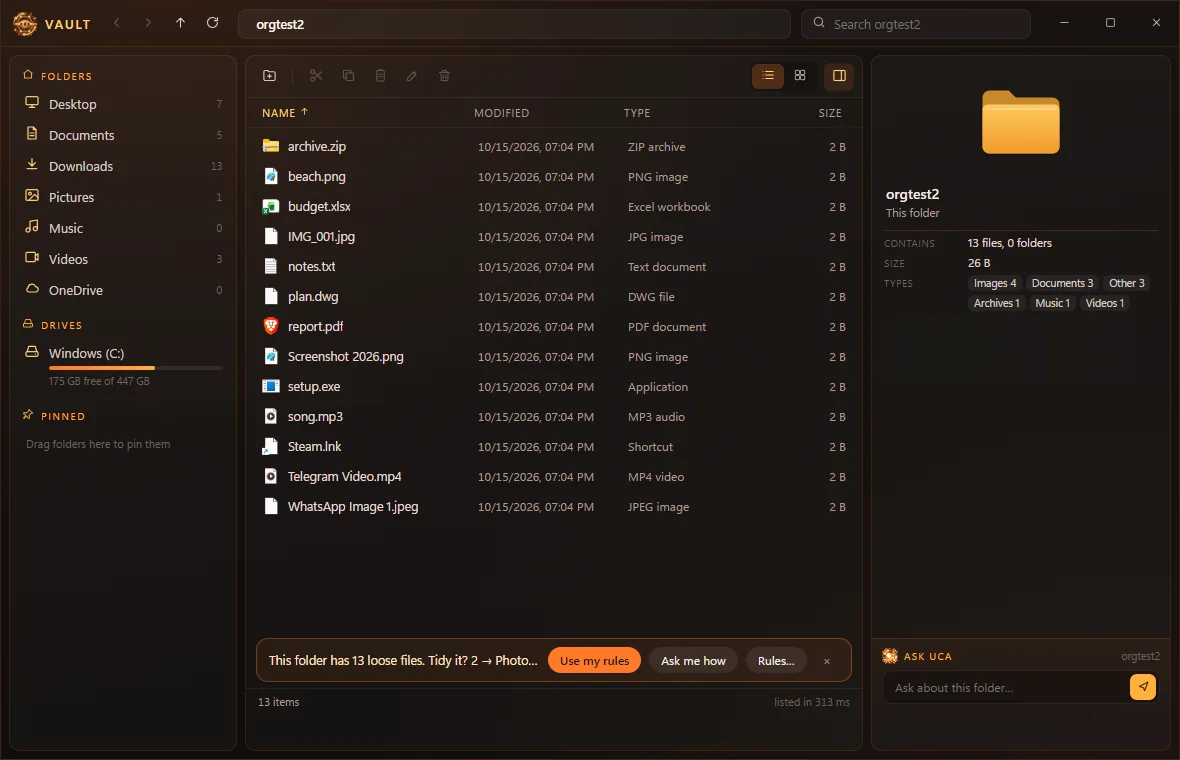Go up one folder level
This screenshot has height=760, width=1180.
180,23
